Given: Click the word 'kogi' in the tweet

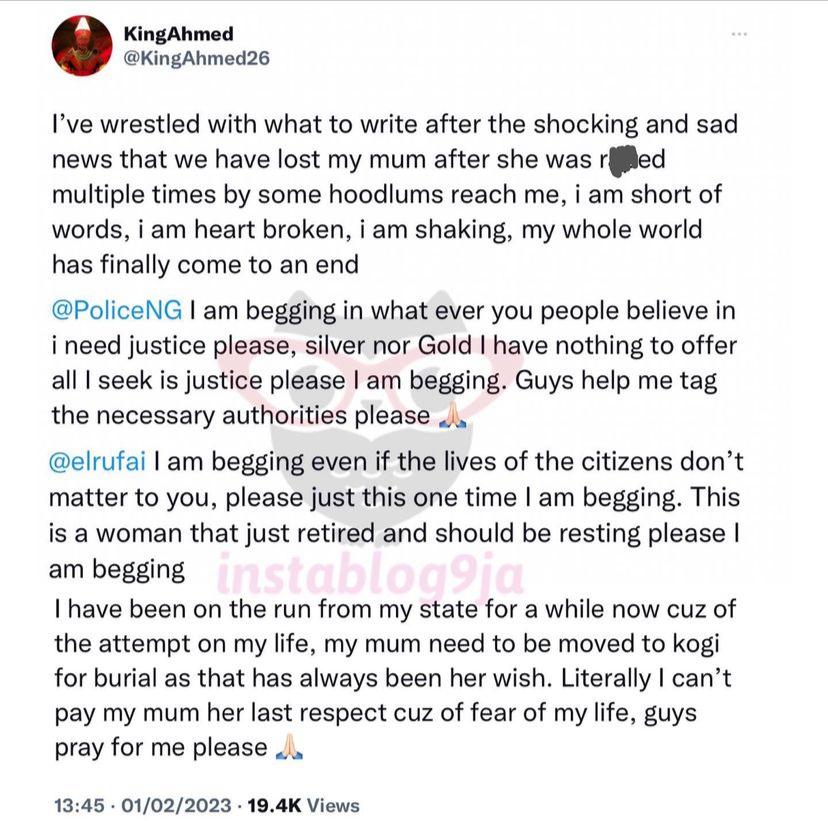Looking at the screenshot, I should pos(696,644).
